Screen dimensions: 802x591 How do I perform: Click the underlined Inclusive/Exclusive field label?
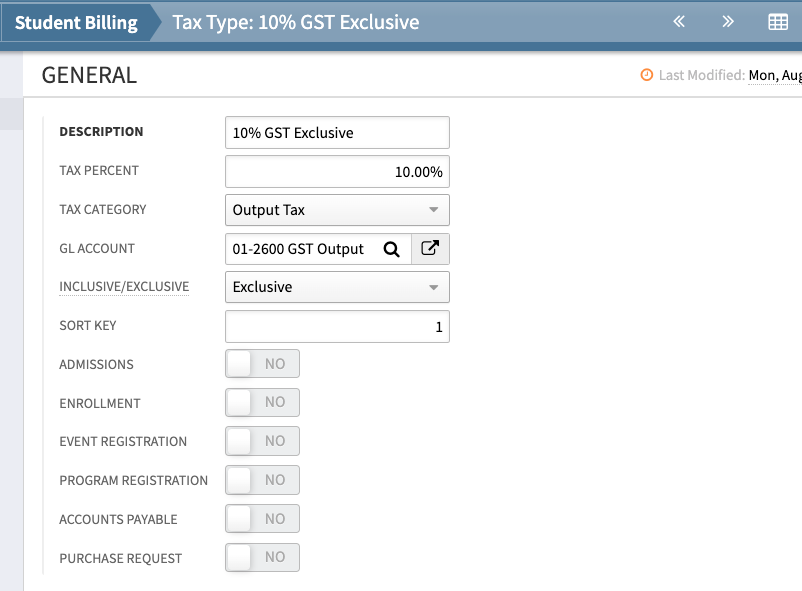click(123, 287)
